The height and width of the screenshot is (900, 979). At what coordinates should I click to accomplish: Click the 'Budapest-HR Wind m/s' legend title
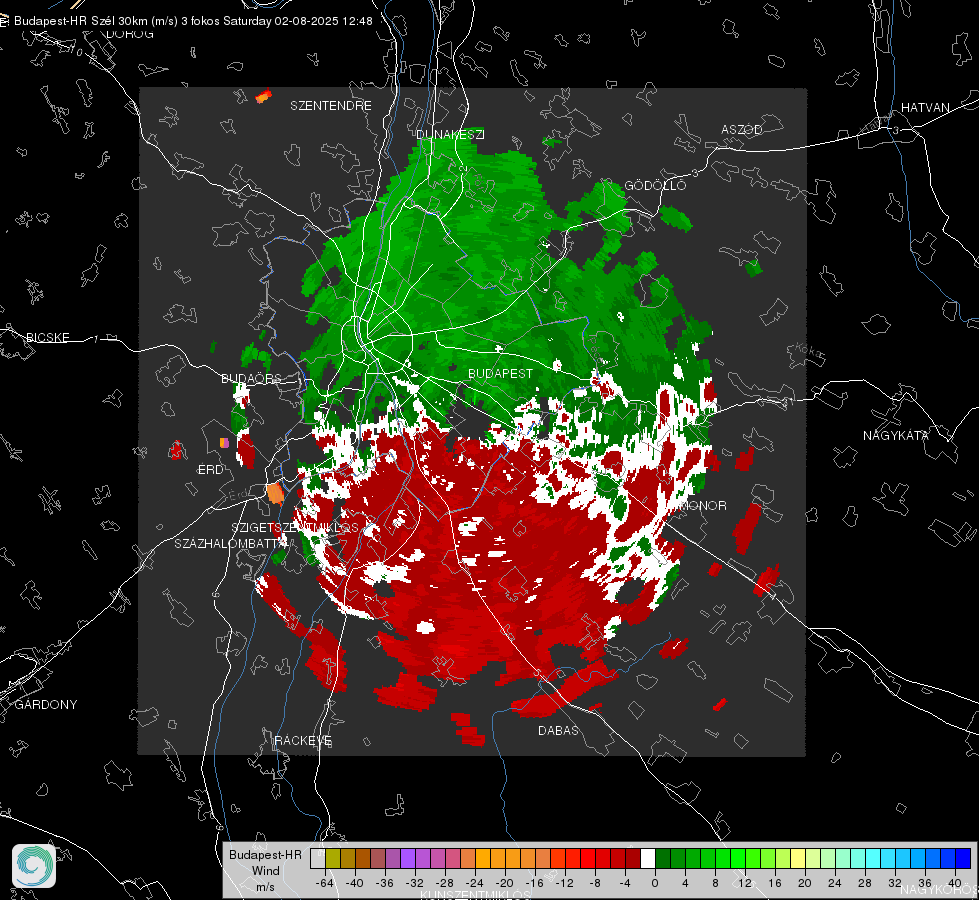(x=265, y=871)
